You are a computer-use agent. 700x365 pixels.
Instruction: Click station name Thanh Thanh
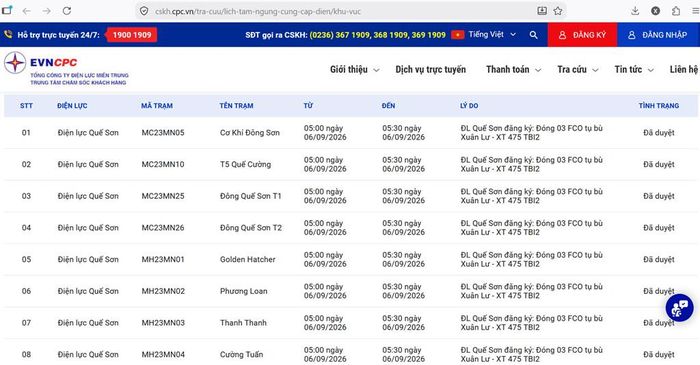[243, 323]
